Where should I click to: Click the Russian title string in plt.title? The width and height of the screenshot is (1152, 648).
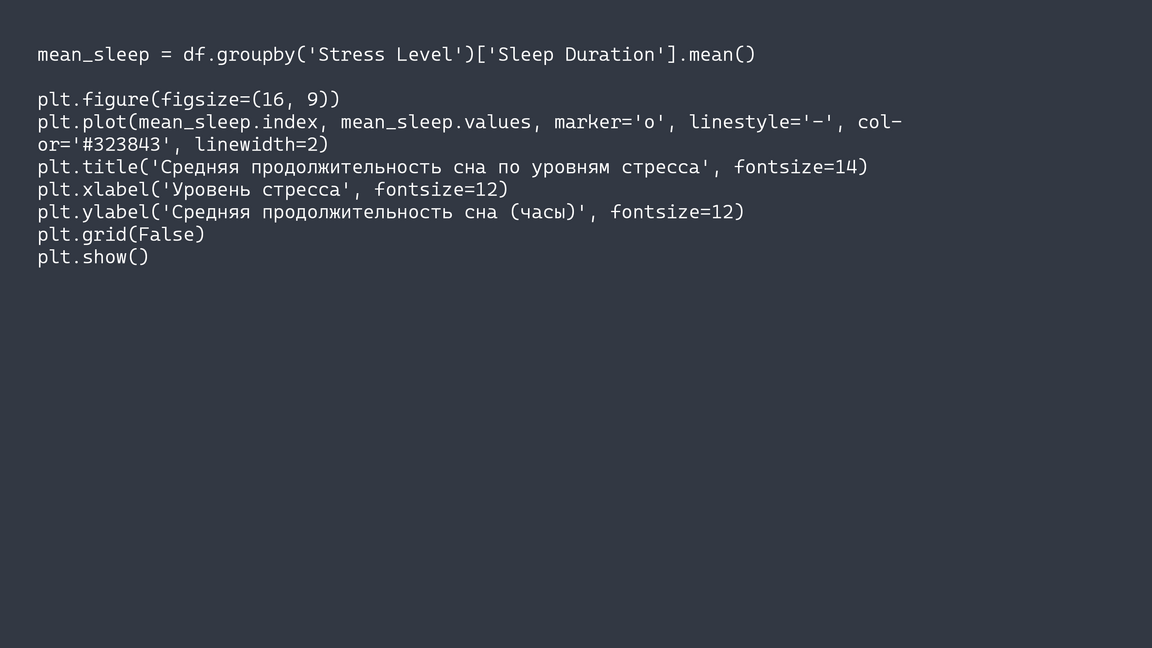[x=430, y=167]
